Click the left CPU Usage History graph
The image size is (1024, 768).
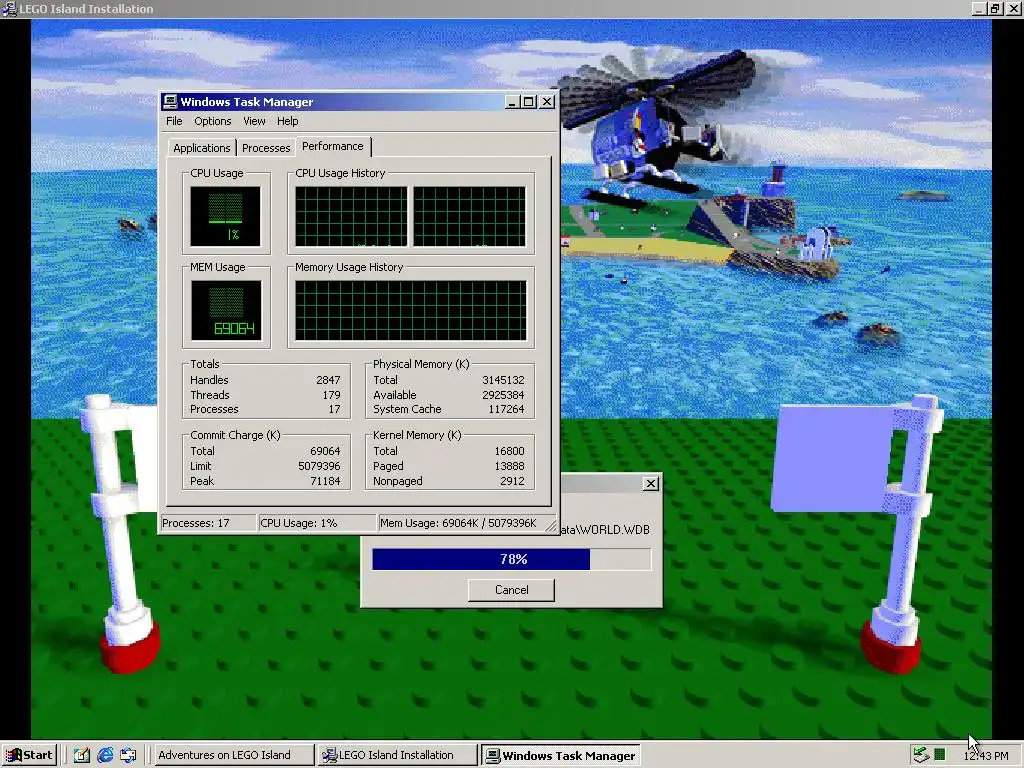[351, 217]
